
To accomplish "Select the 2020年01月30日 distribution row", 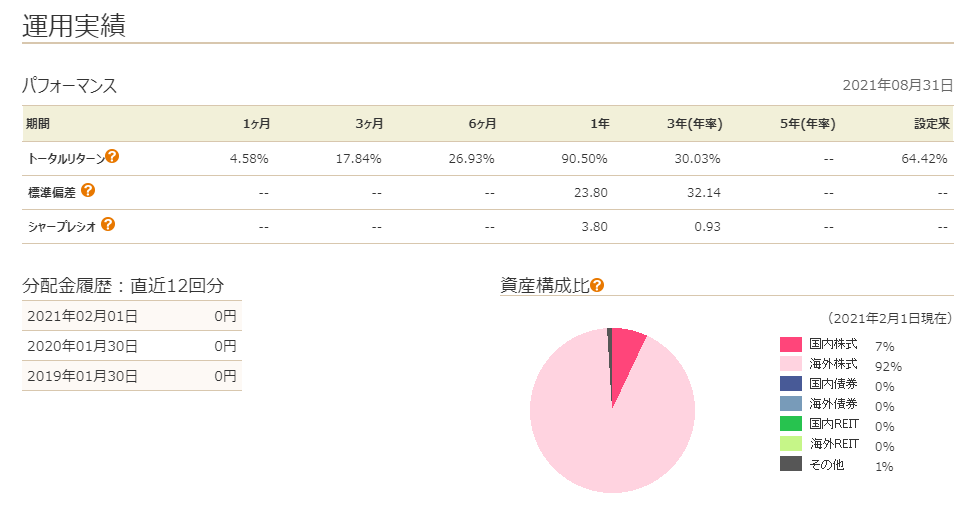I will (x=131, y=346).
